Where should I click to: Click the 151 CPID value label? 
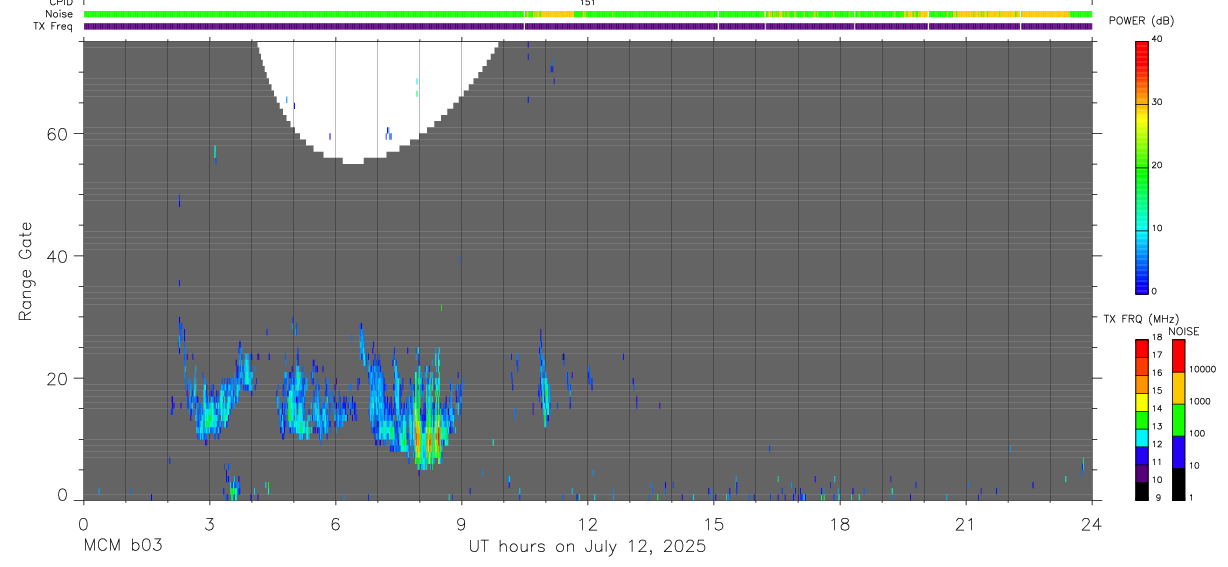pyautogui.click(x=587, y=3)
